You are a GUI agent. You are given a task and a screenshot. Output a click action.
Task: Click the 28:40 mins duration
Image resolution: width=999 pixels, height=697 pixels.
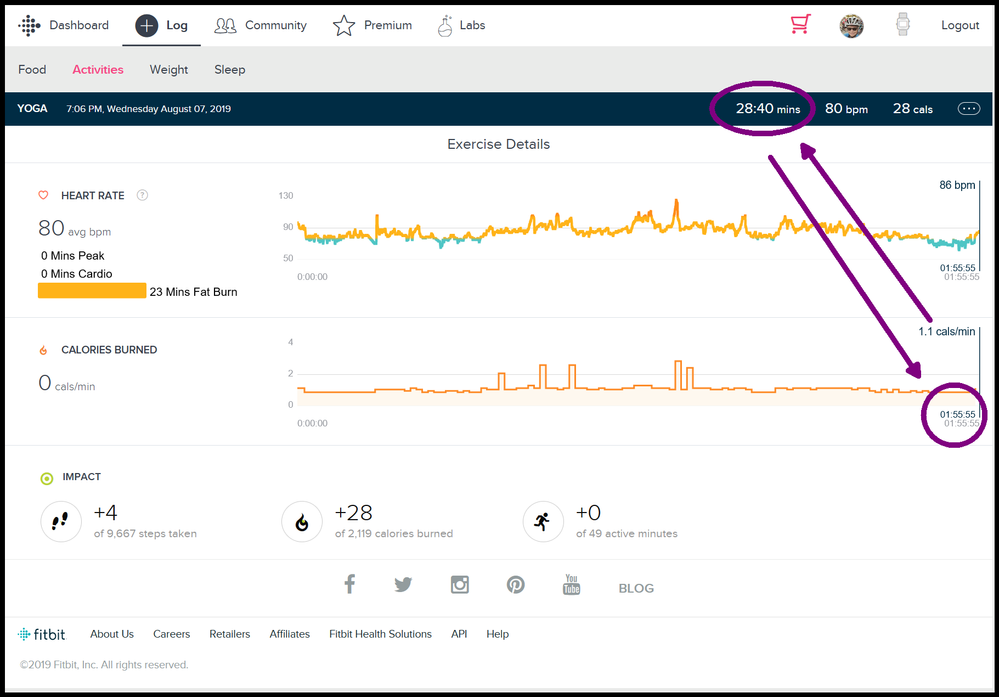click(768, 108)
